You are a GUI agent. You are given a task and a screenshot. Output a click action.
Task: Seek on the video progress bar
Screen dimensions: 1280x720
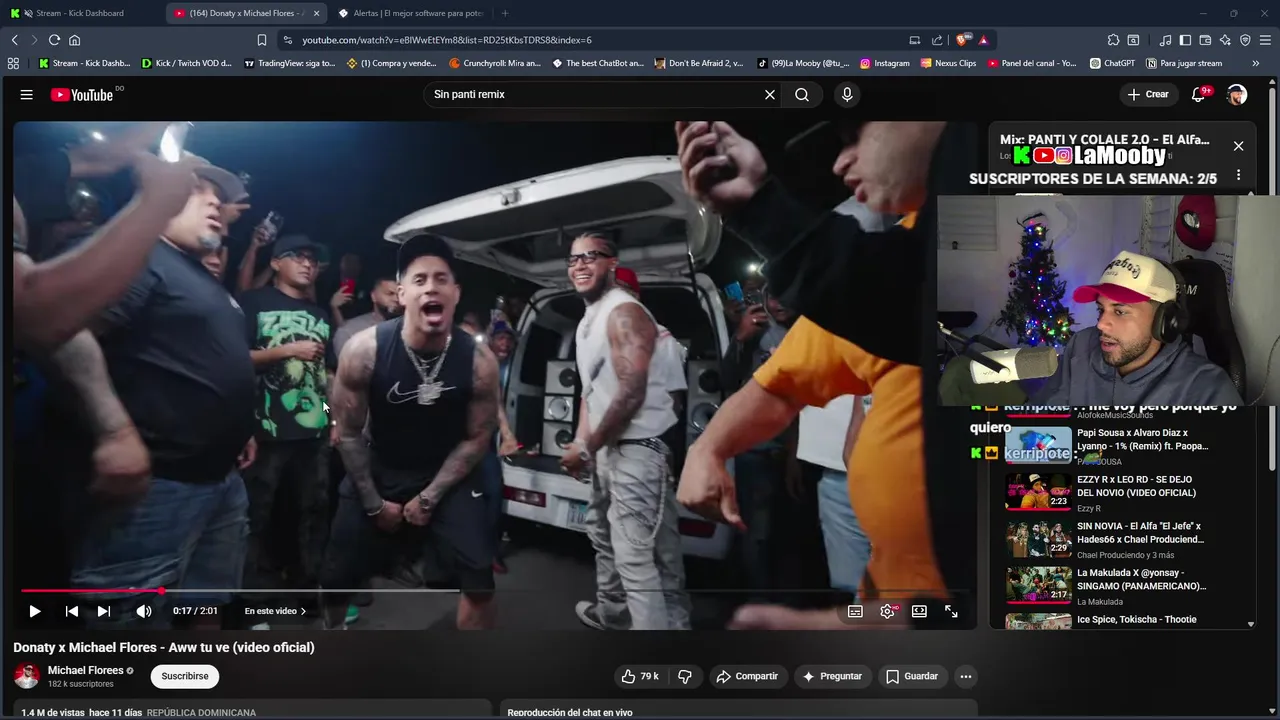(495, 591)
